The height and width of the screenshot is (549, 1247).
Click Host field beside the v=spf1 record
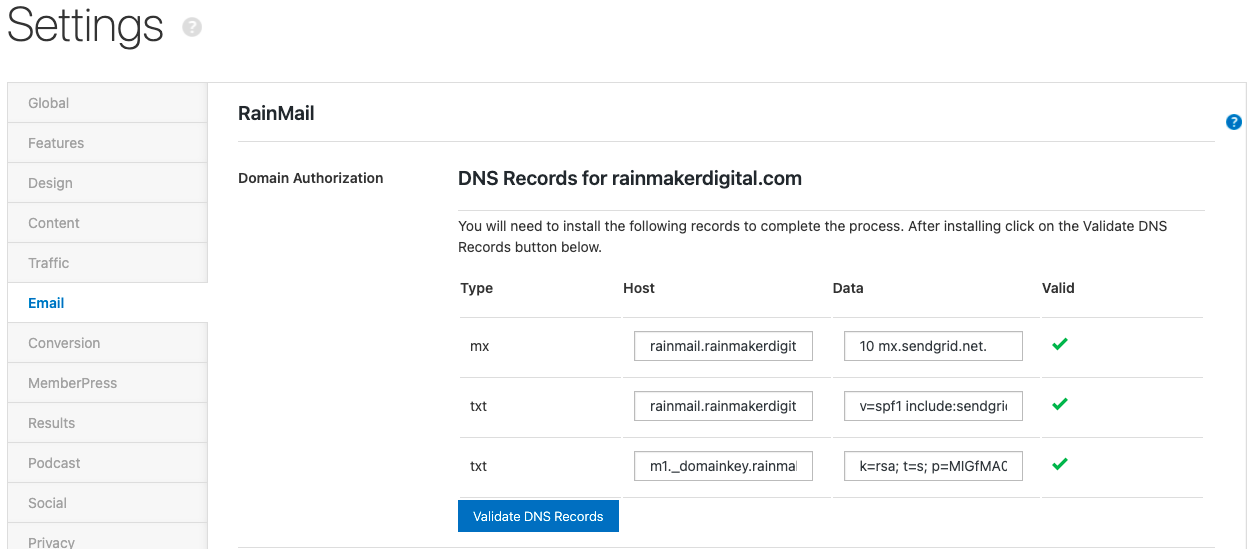click(723, 406)
